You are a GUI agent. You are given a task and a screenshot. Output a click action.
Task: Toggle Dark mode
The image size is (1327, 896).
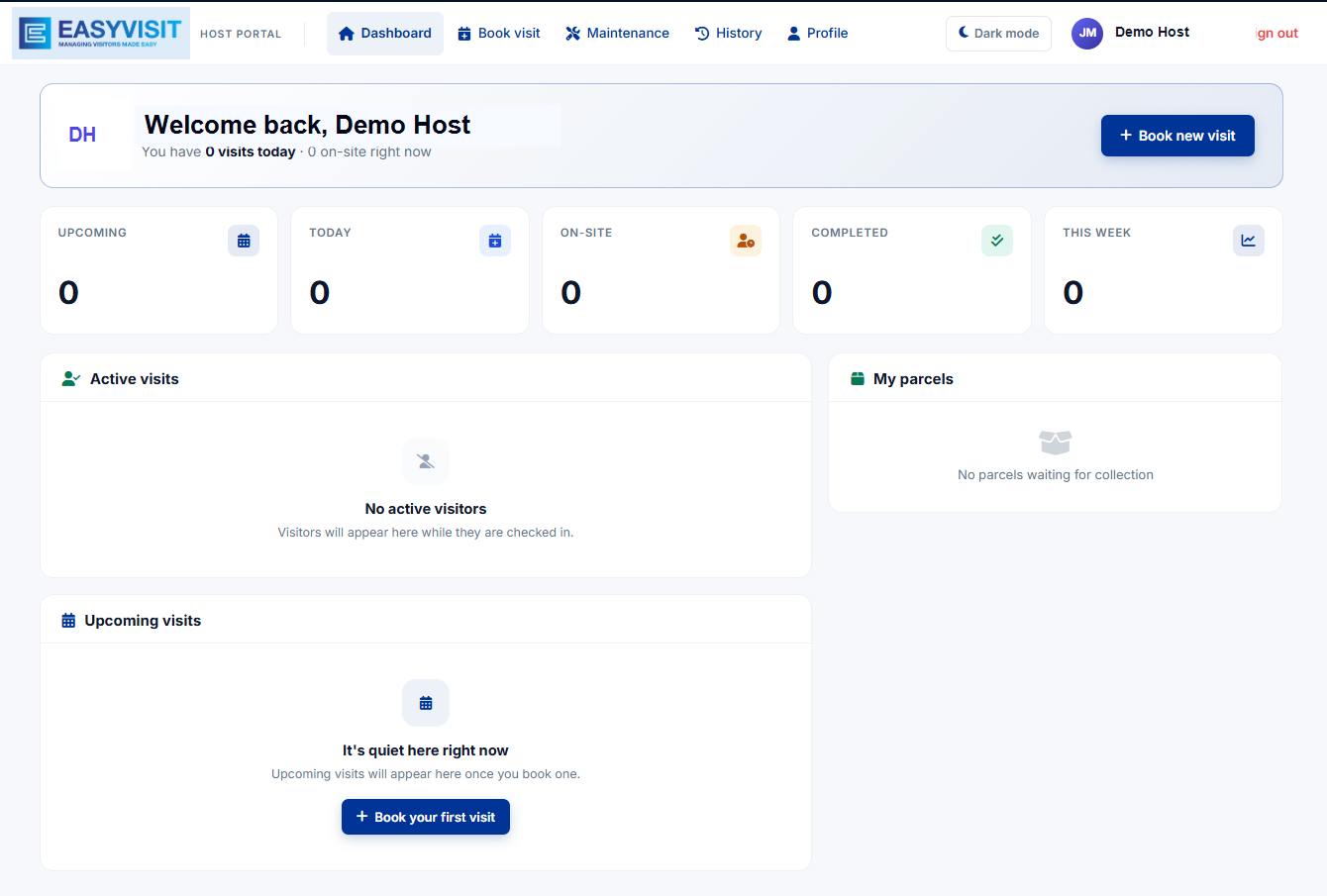point(998,34)
